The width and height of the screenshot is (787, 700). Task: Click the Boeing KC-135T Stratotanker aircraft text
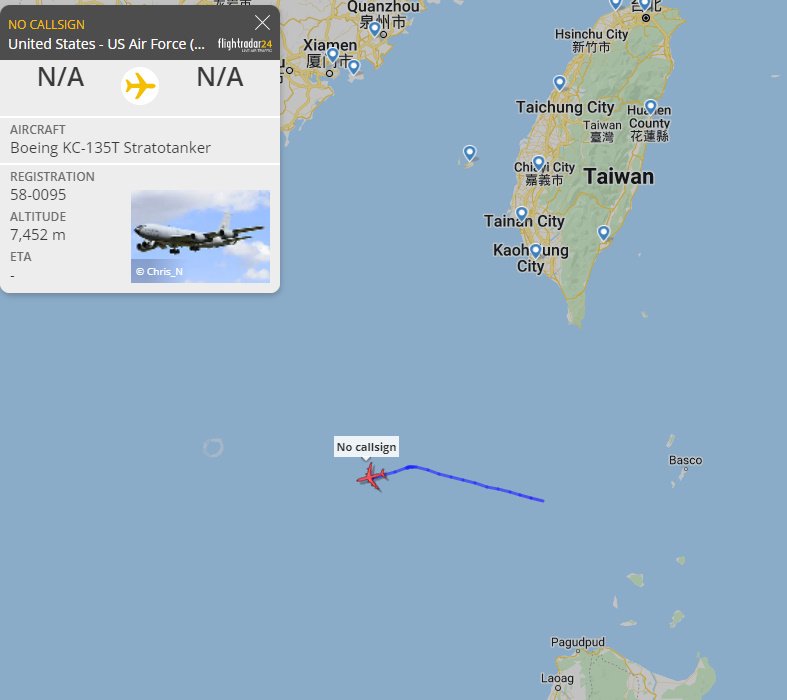tap(110, 148)
